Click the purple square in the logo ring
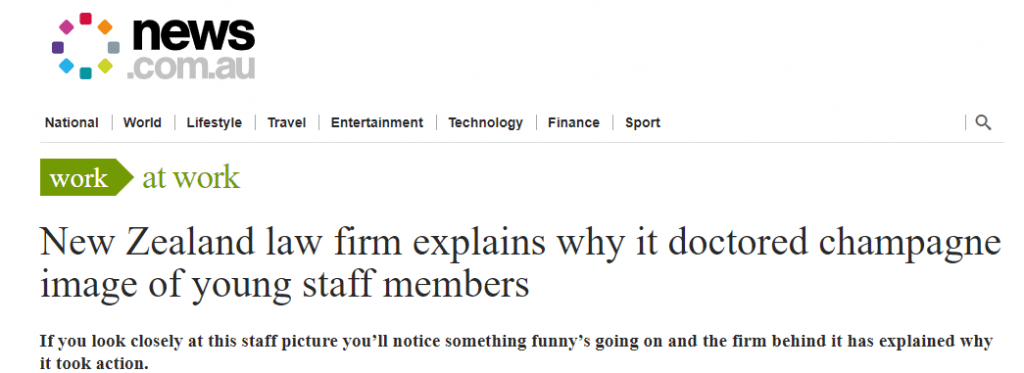The width and height of the screenshot is (1024, 373). 57,47
